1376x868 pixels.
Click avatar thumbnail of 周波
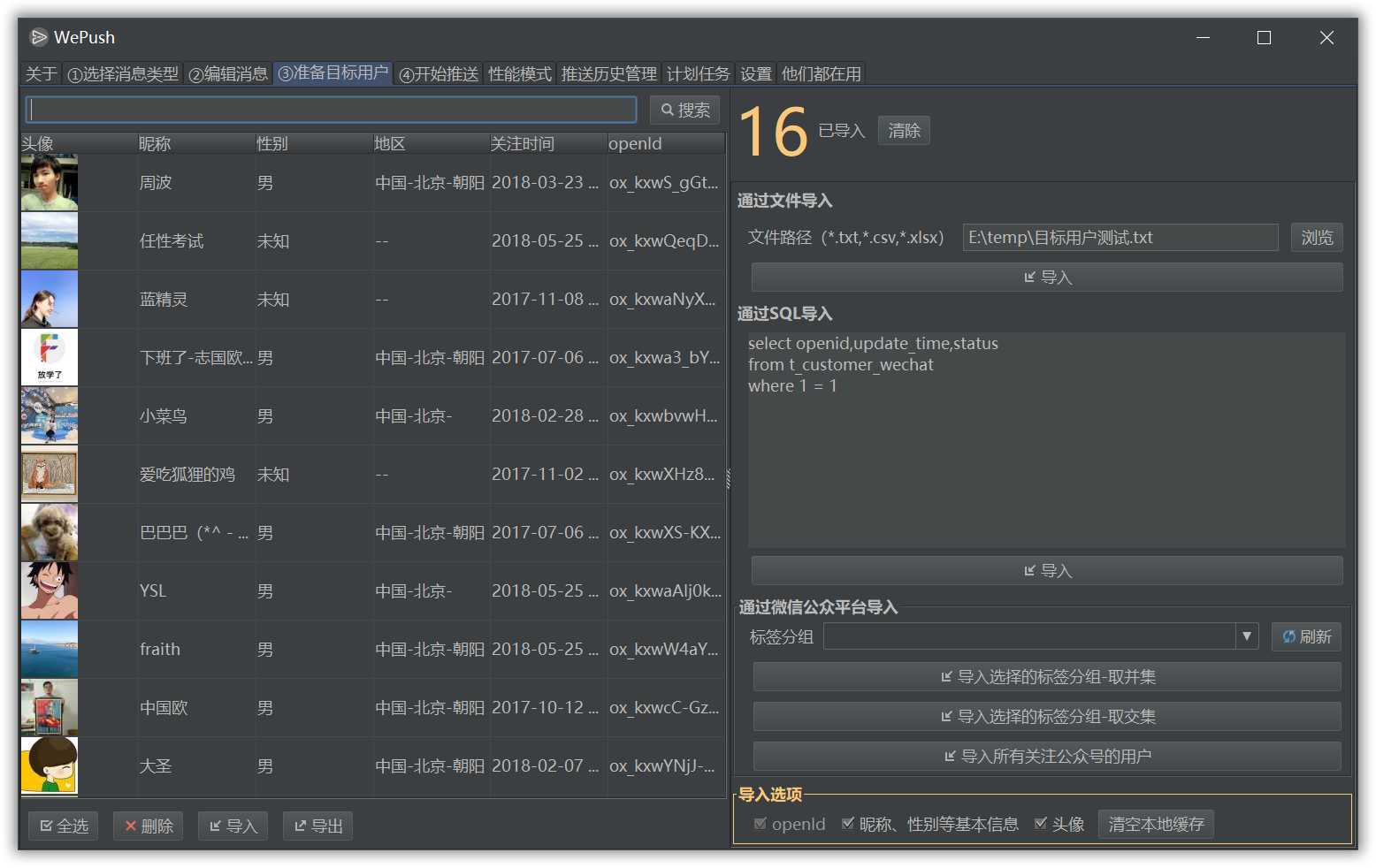(x=50, y=182)
